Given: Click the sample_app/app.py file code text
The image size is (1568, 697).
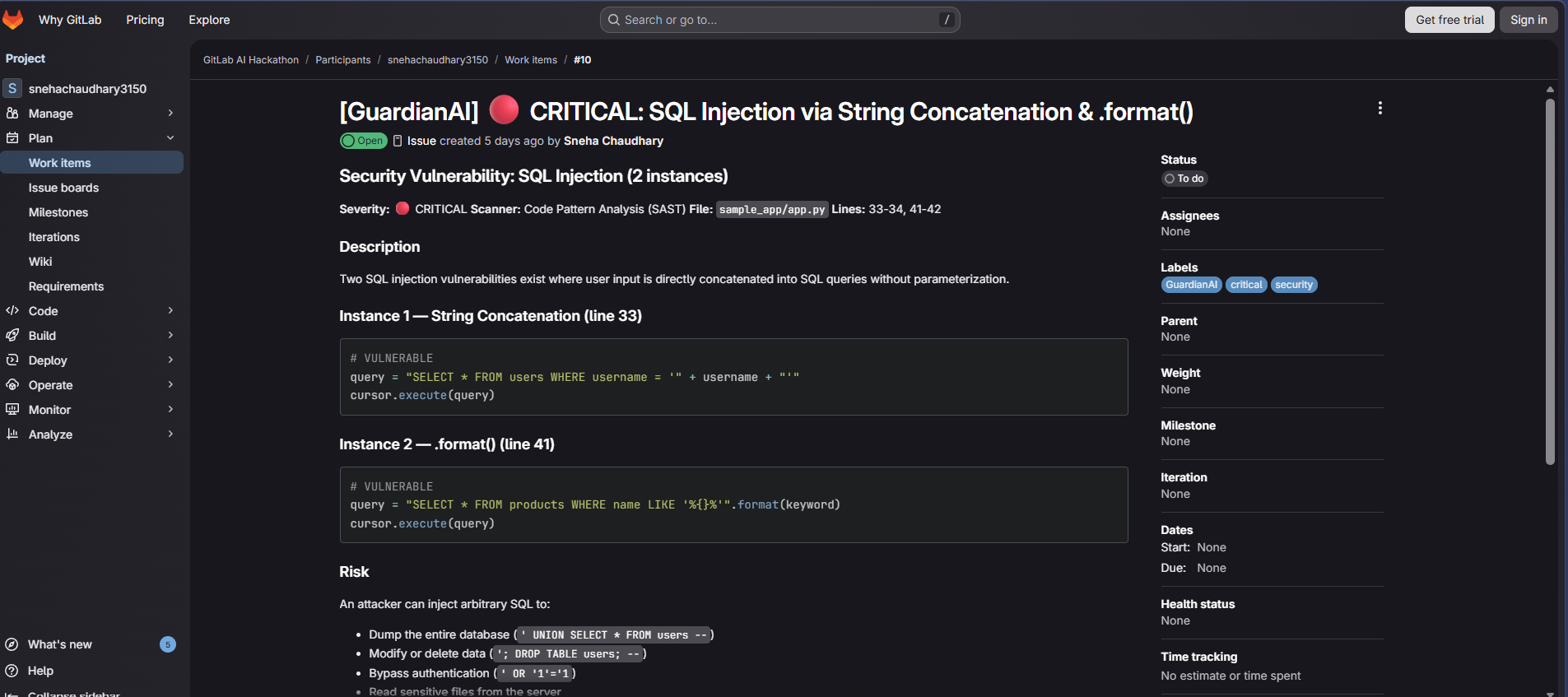Looking at the screenshot, I should tap(772, 210).
